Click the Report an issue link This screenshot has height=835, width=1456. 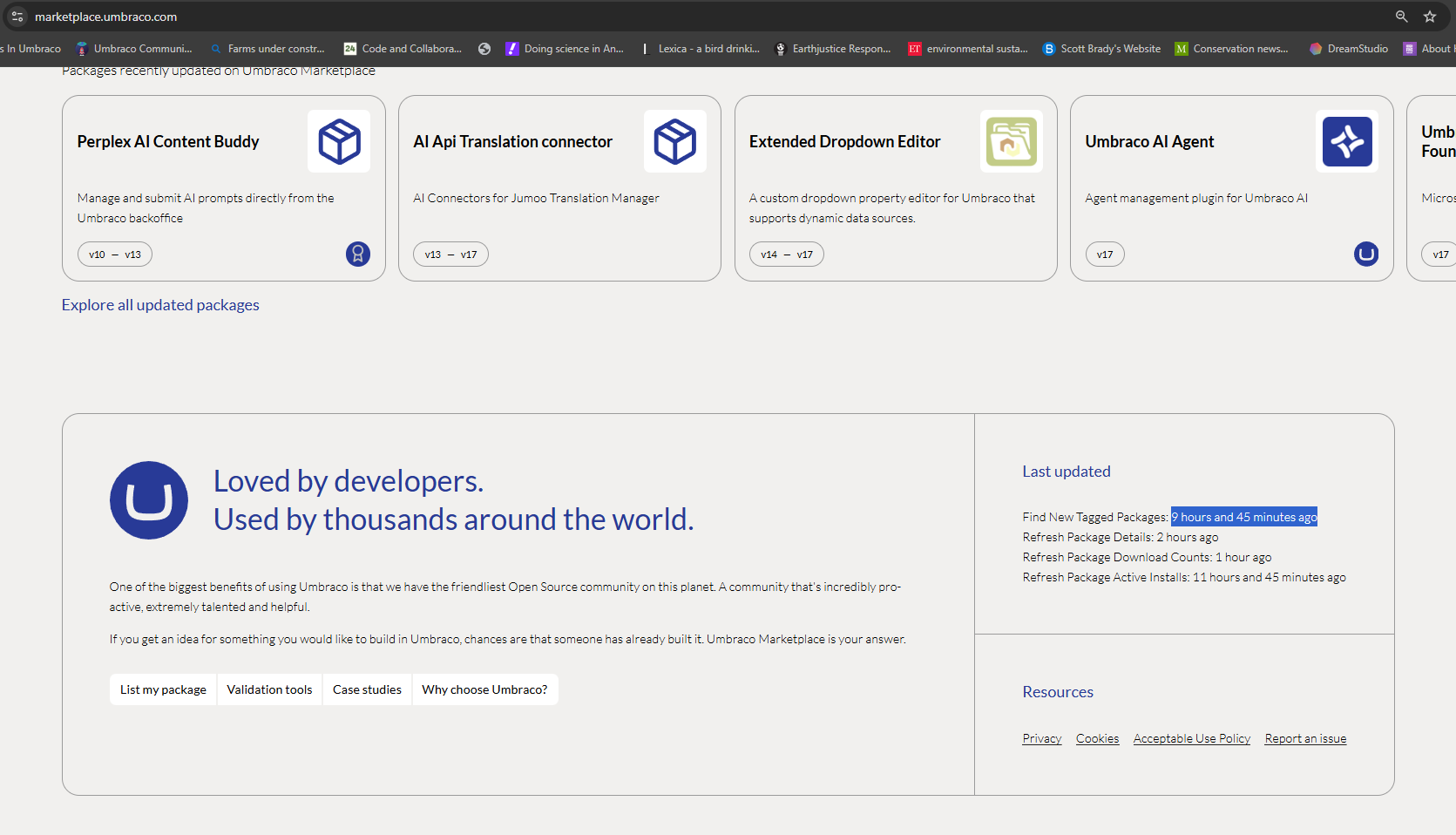(1305, 738)
